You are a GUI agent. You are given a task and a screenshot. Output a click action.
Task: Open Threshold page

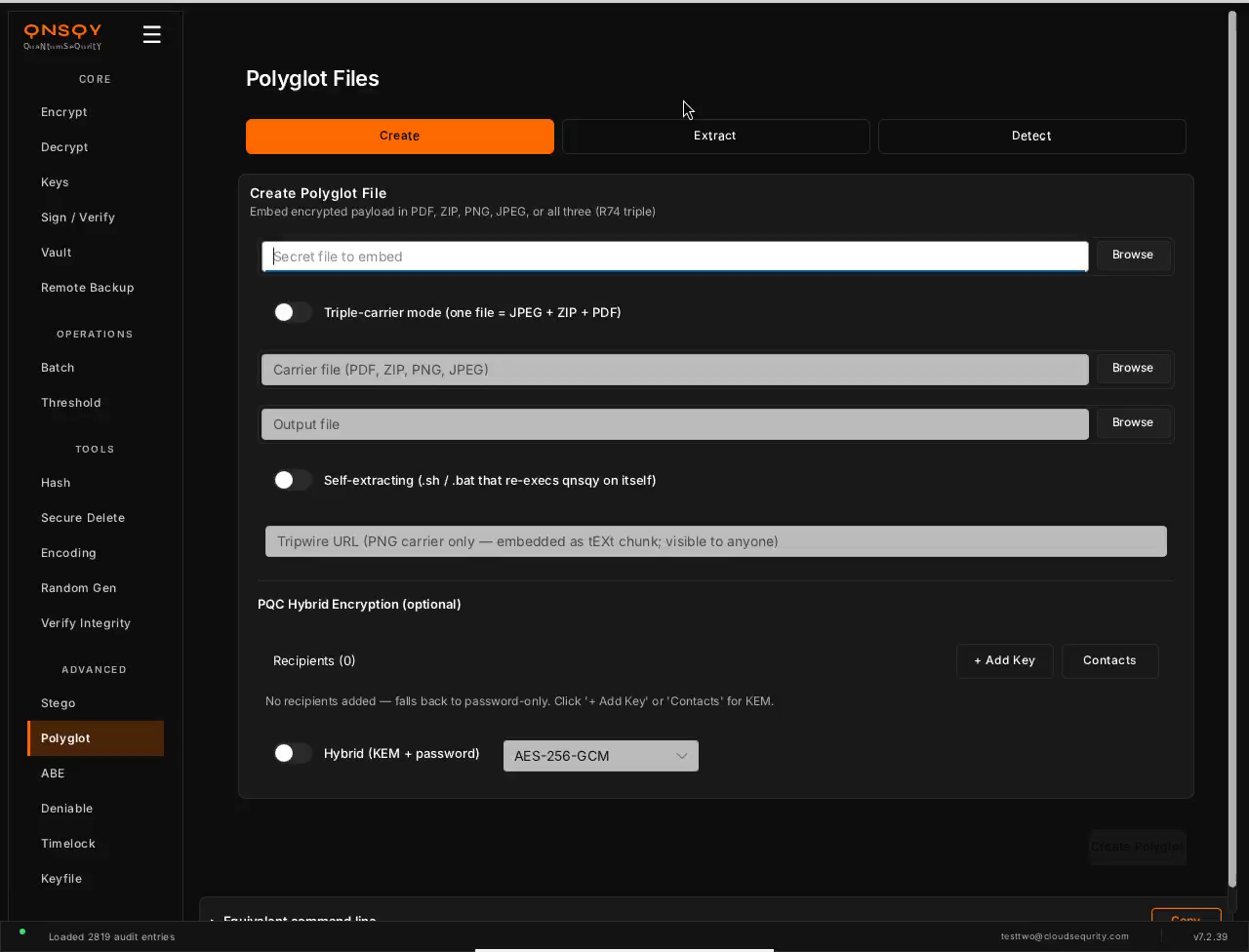point(96,403)
